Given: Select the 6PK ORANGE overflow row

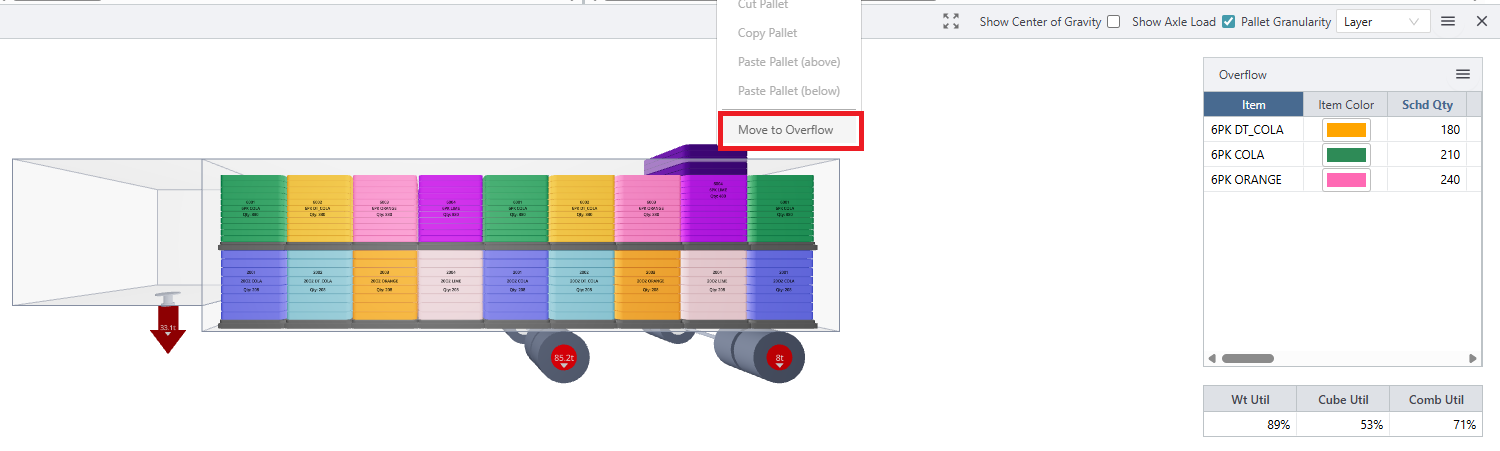Looking at the screenshot, I should pyautogui.click(x=1342, y=180).
